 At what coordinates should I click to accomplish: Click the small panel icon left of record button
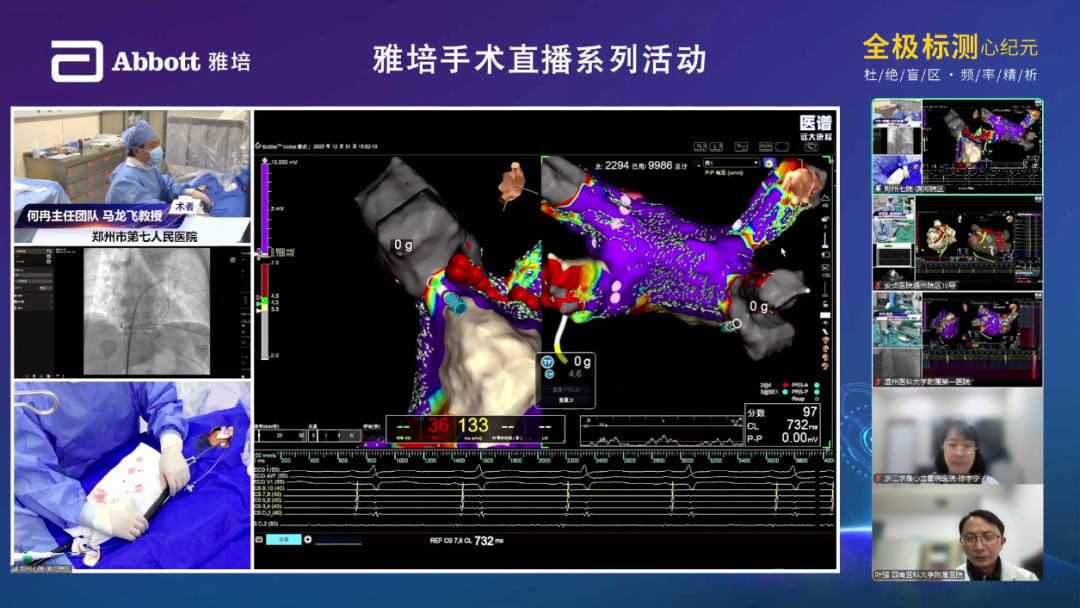click(x=260, y=540)
